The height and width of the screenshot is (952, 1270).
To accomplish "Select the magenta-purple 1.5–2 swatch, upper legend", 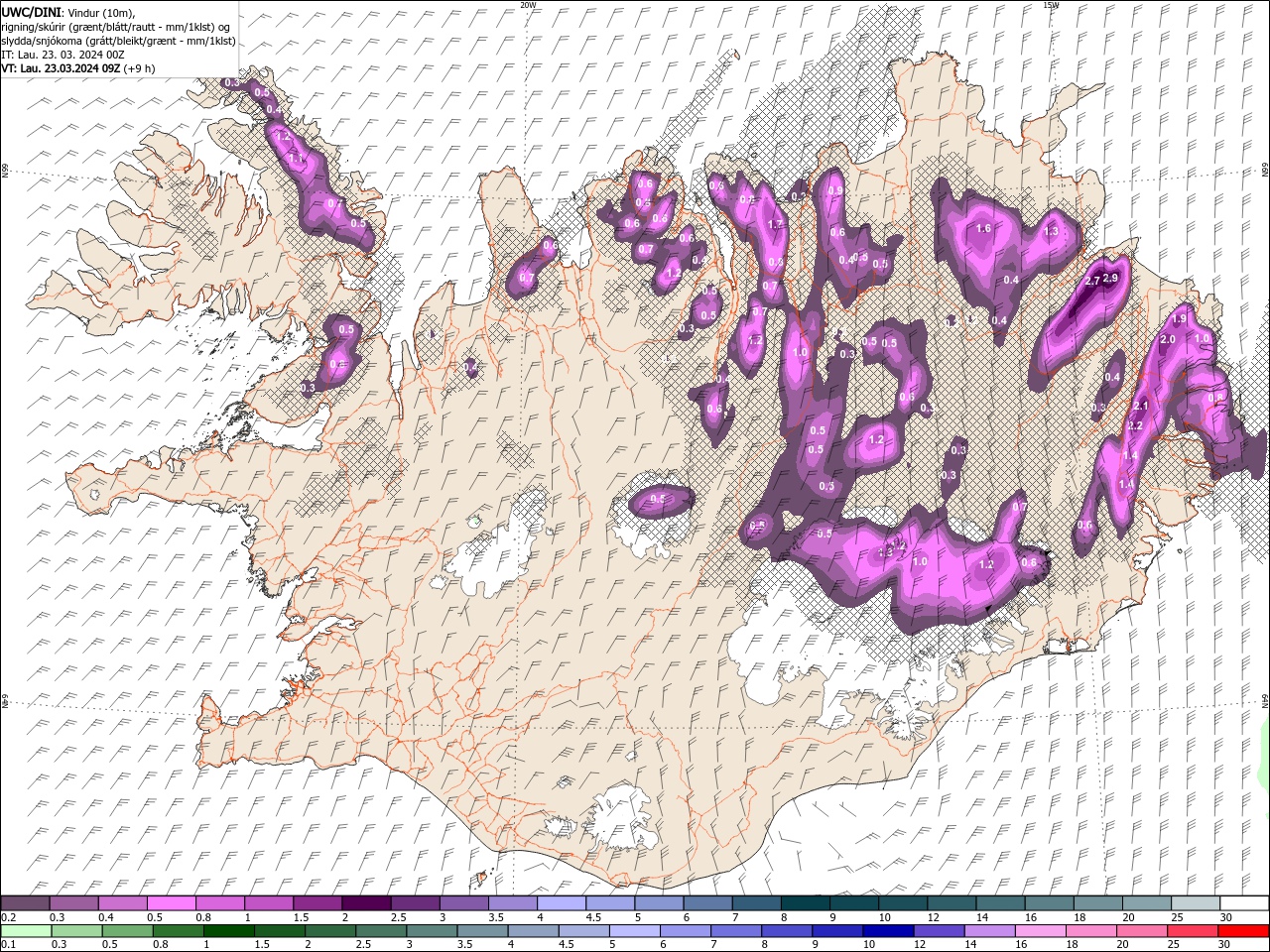I will (x=317, y=903).
